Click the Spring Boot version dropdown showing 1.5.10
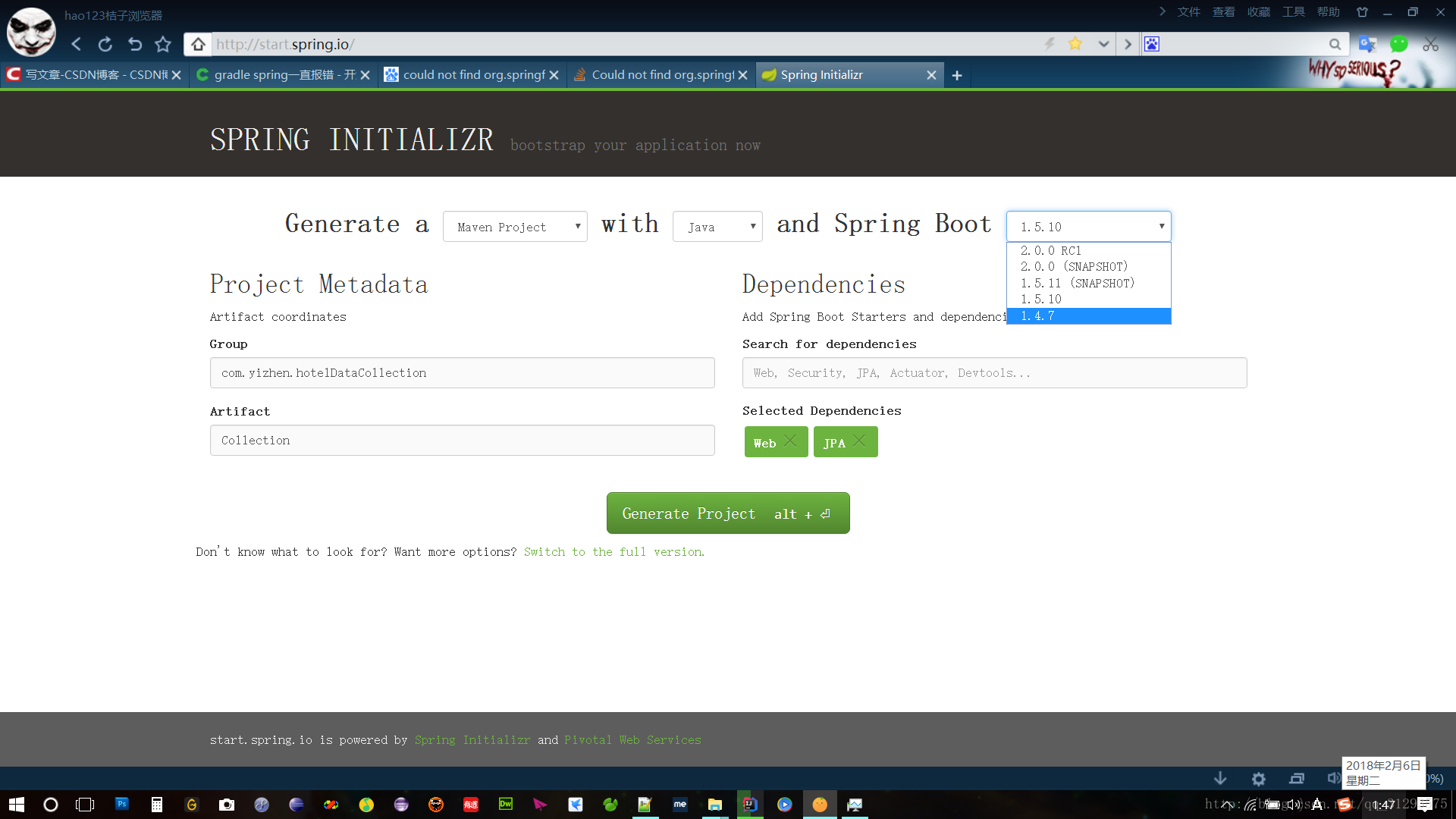This screenshot has width=1456, height=819. pos(1088,226)
